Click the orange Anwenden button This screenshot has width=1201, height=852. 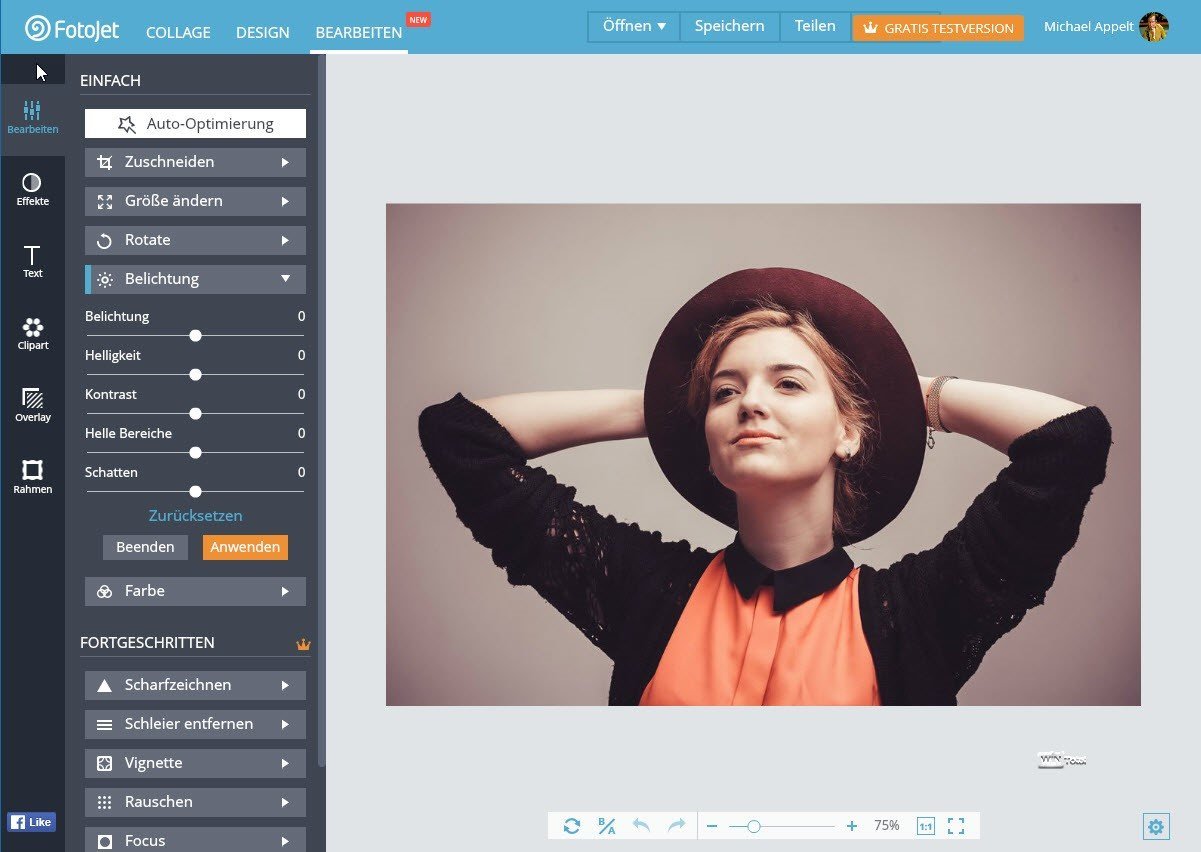point(245,547)
